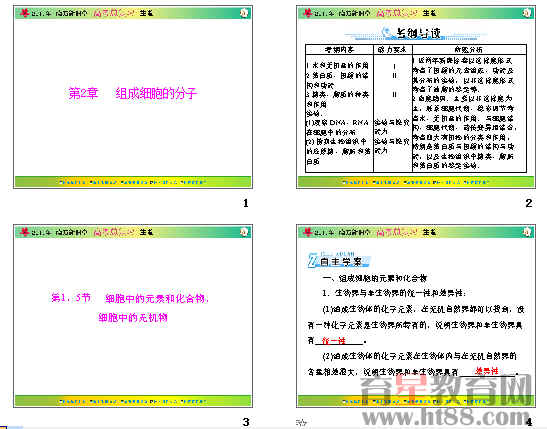Click the star animation icon below slide 4

click(x=301, y=423)
